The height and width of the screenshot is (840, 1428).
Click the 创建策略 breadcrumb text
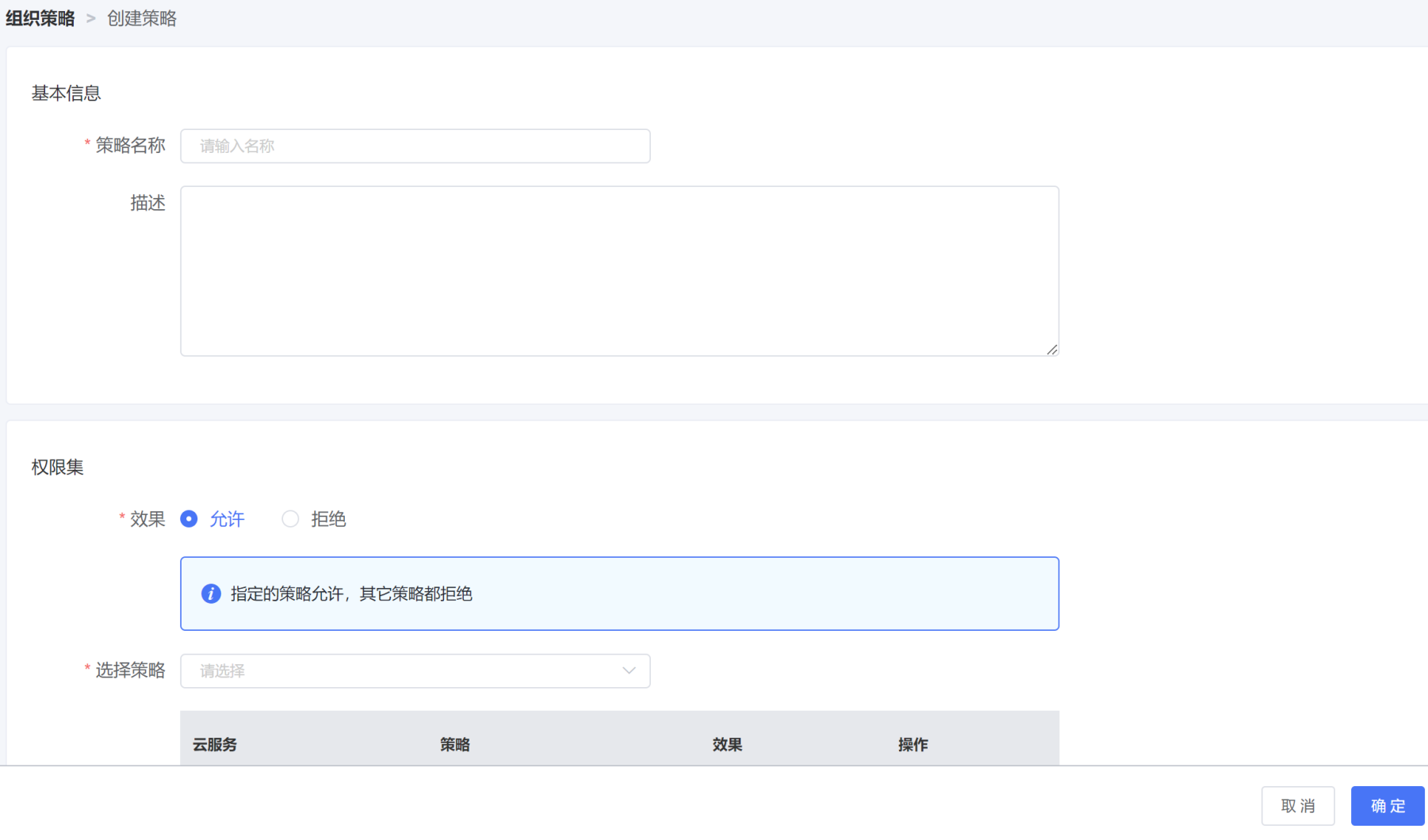pos(142,18)
